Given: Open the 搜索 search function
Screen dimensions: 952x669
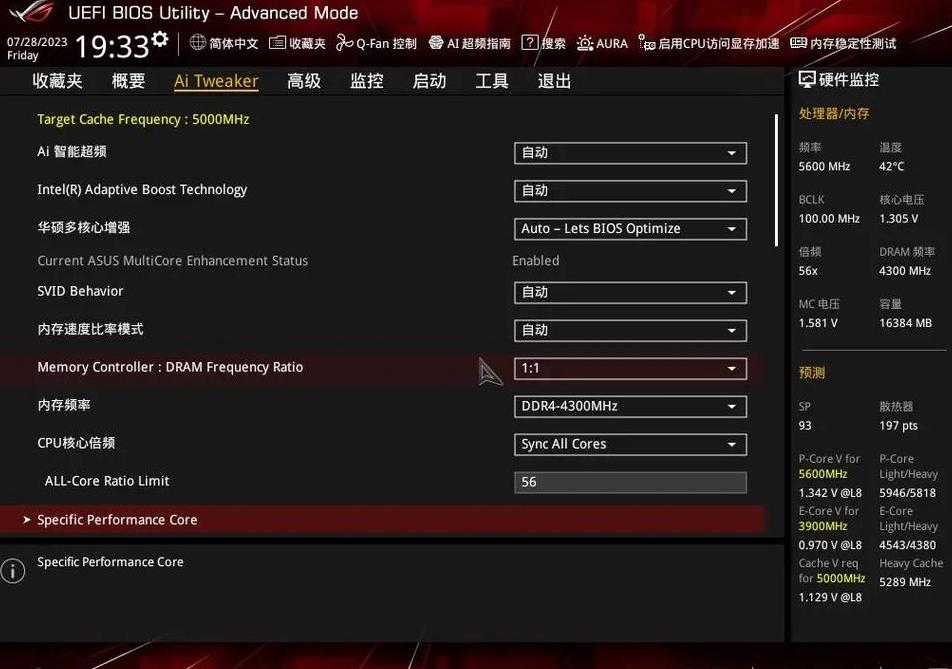Looking at the screenshot, I should point(544,43).
